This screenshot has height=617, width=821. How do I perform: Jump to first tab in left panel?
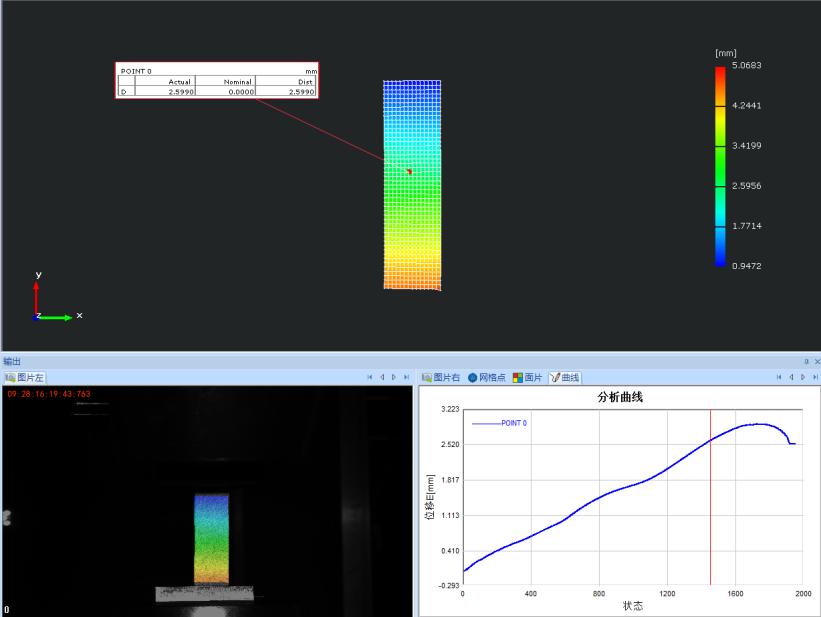370,378
